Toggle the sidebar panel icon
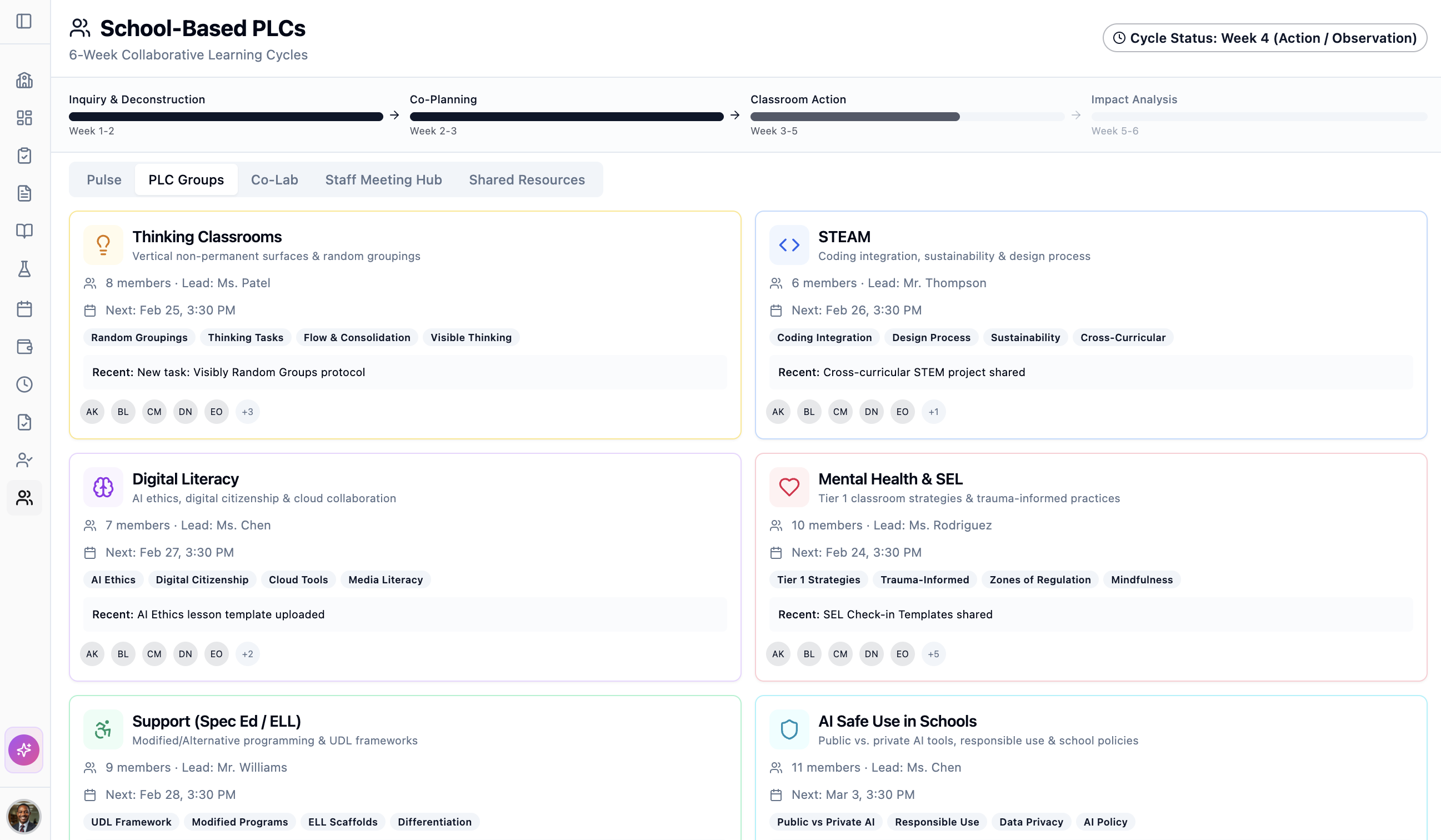This screenshot has width=1441, height=840. (x=24, y=22)
